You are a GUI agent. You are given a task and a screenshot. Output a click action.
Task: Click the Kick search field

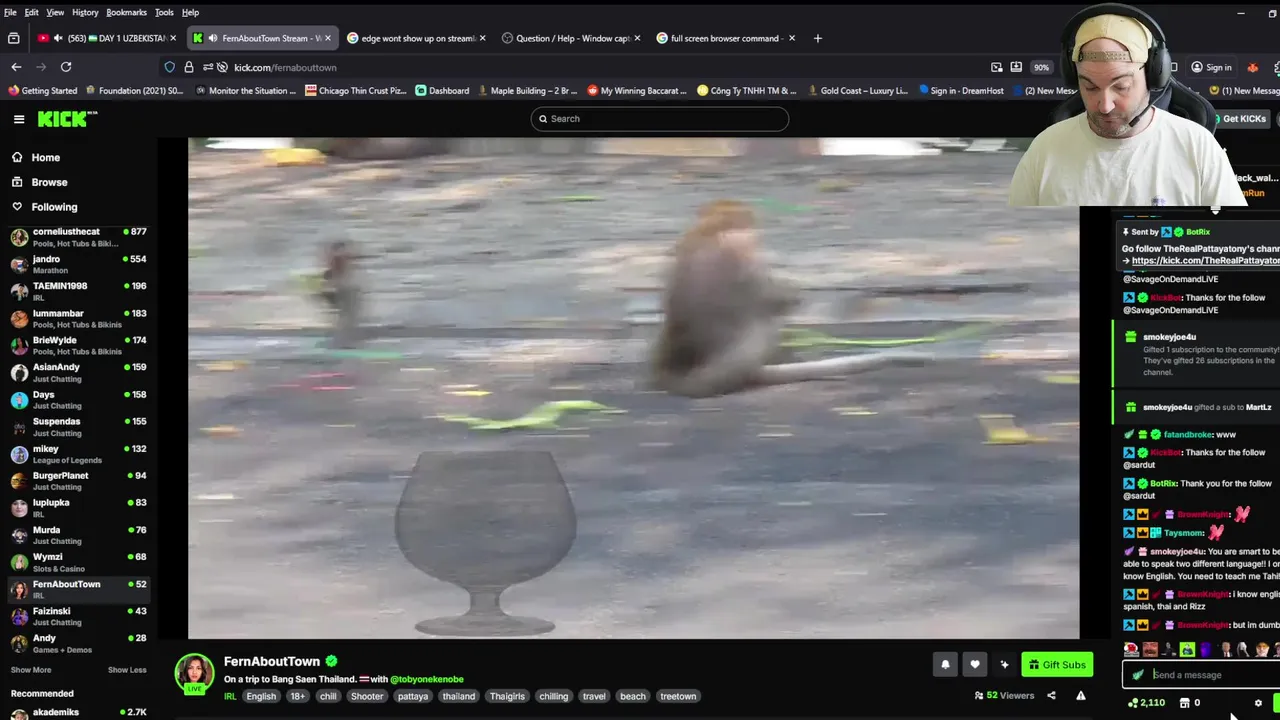tap(660, 119)
